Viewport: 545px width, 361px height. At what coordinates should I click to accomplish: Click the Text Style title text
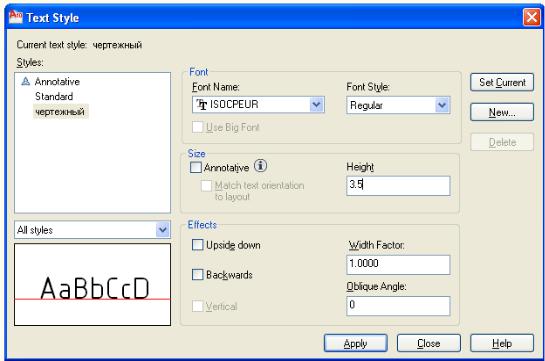click(x=52, y=18)
